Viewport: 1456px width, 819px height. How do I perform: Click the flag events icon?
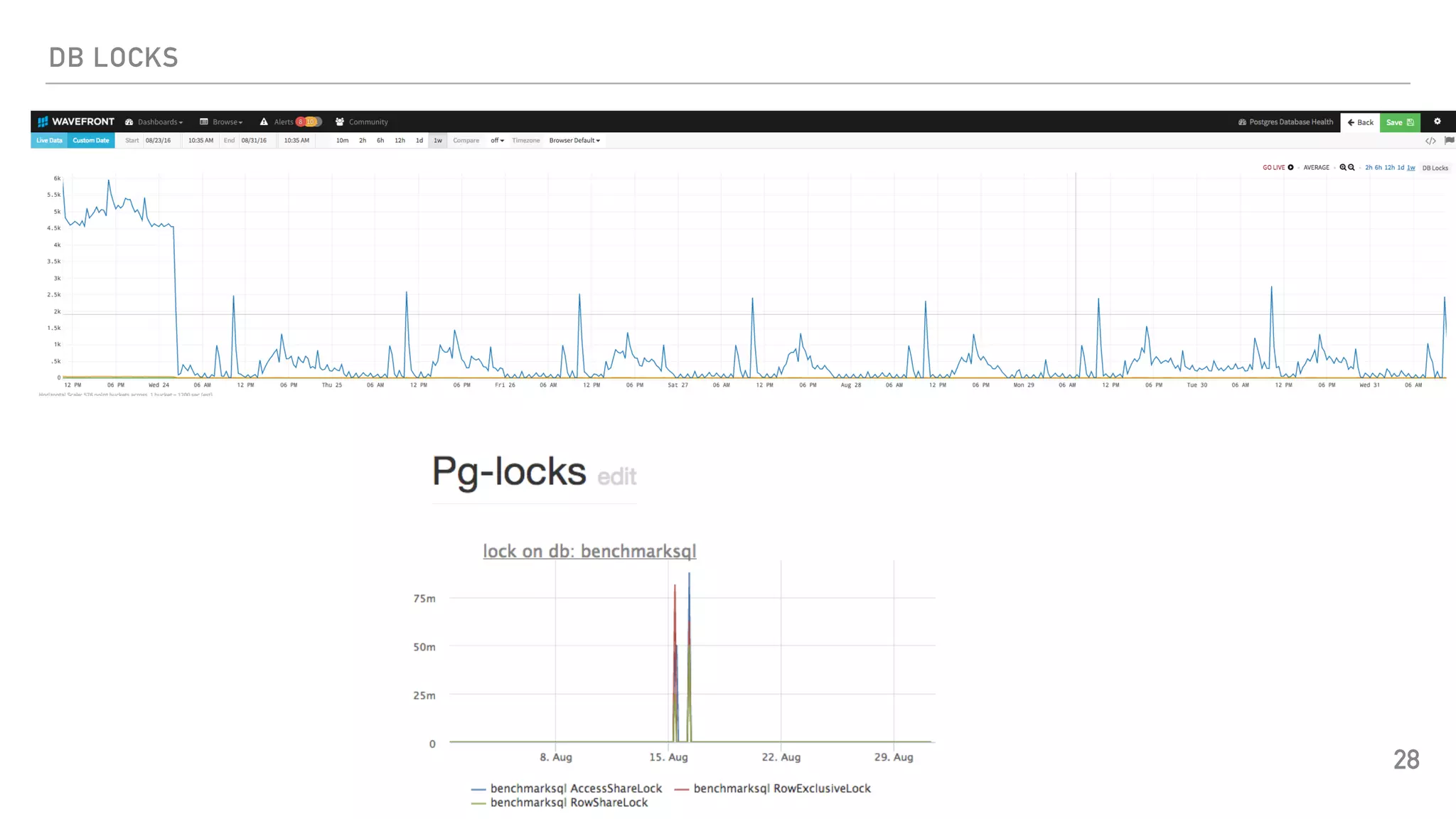pos(1449,141)
